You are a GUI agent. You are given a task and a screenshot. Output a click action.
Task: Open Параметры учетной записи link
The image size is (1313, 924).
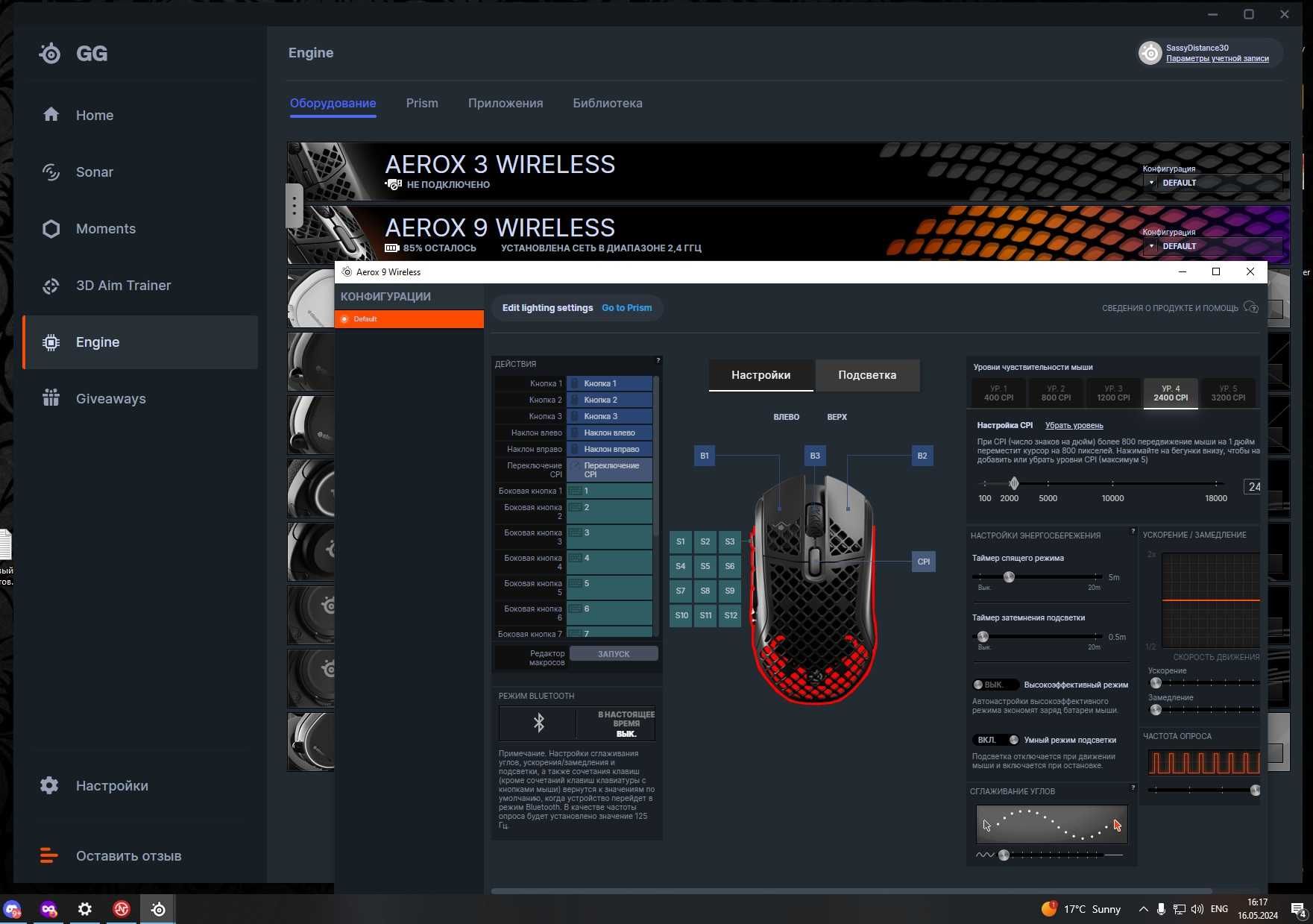coord(1218,59)
